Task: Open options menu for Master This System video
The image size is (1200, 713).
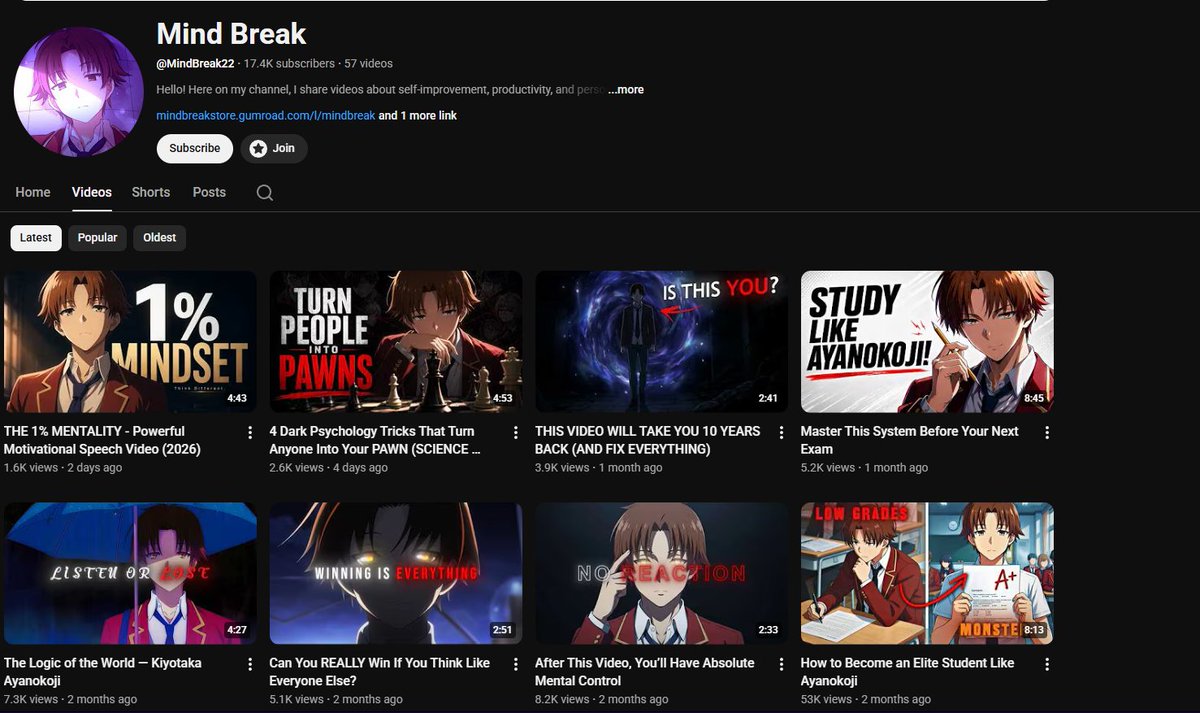Action: [1047, 432]
